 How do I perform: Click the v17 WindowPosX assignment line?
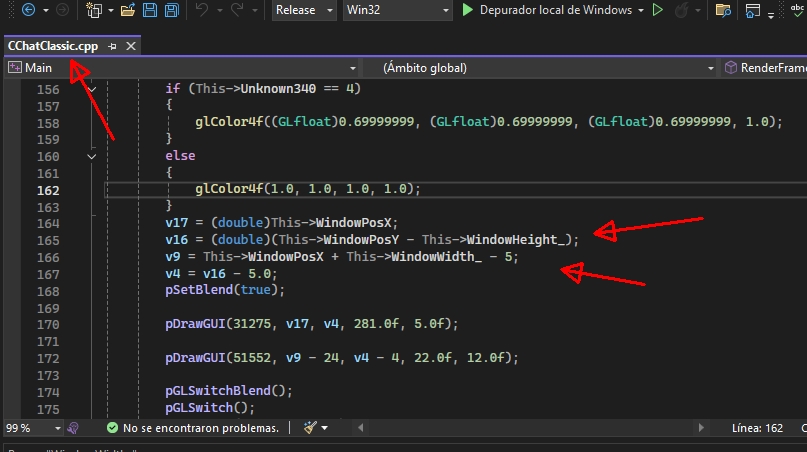tap(282, 223)
